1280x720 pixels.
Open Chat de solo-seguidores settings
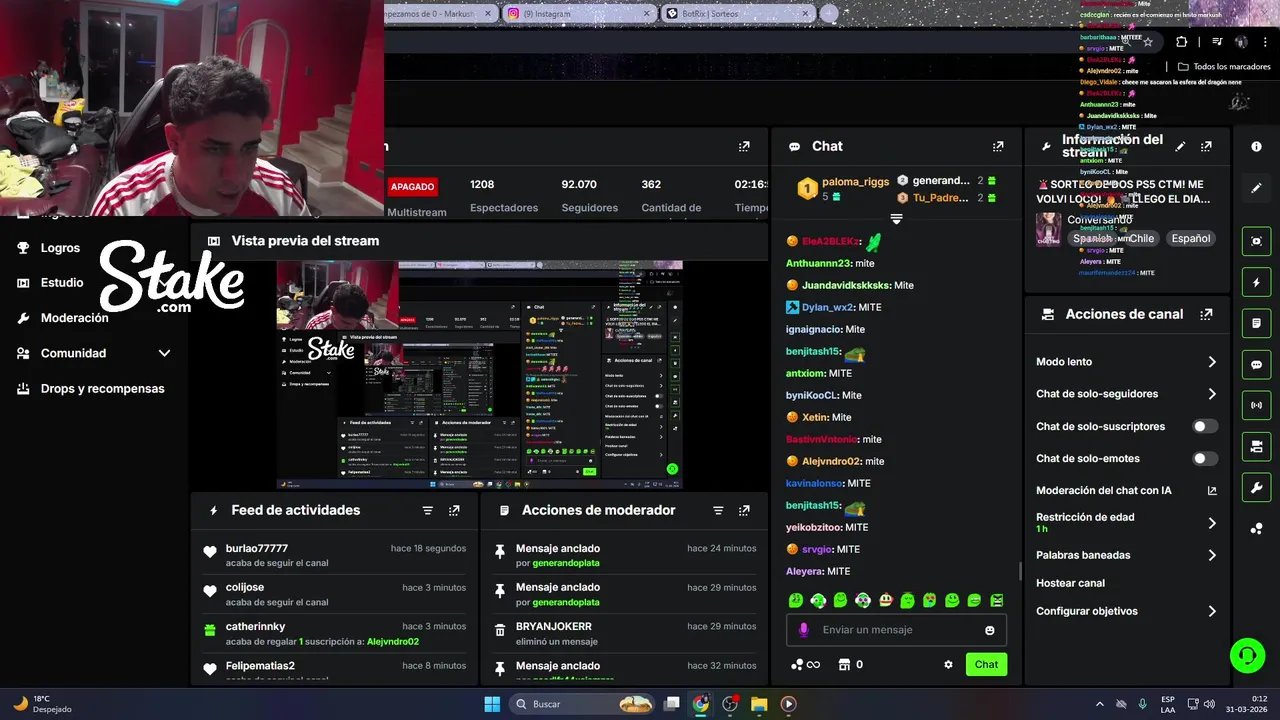click(x=1126, y=394)
